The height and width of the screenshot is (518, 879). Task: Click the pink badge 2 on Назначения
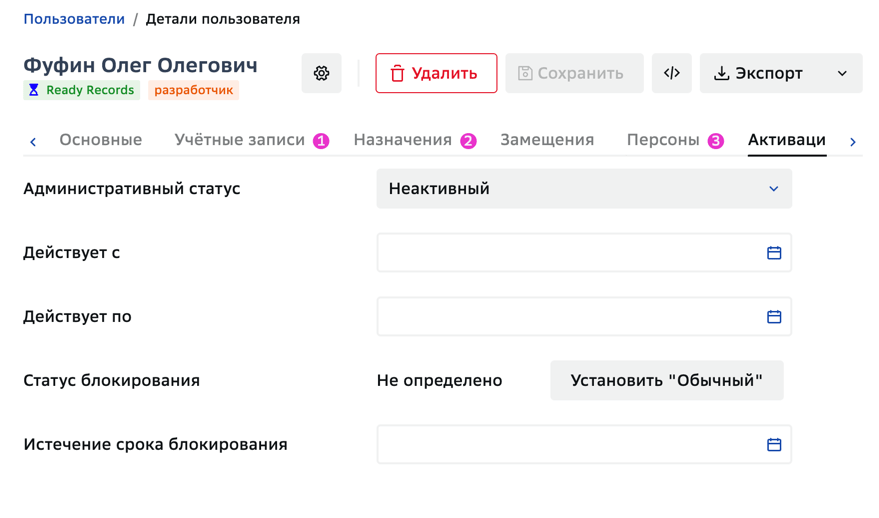click(468, 141)
